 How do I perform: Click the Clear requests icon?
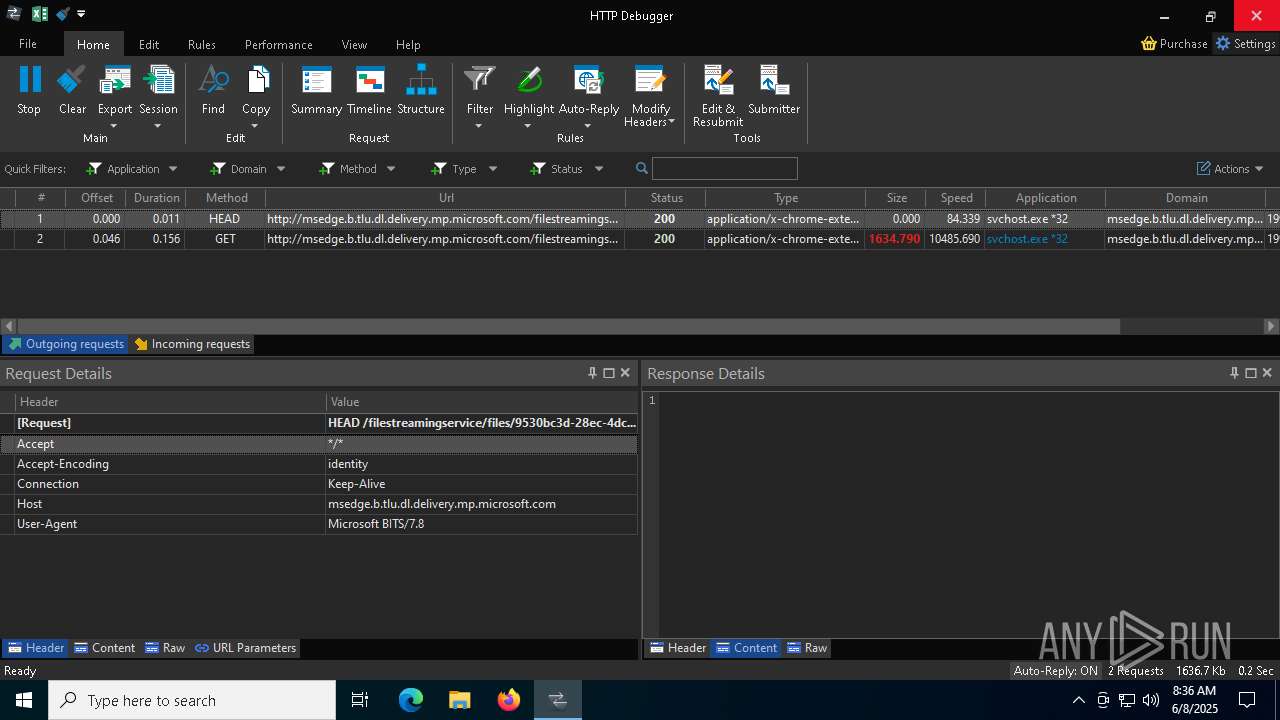tap(72, 80)
